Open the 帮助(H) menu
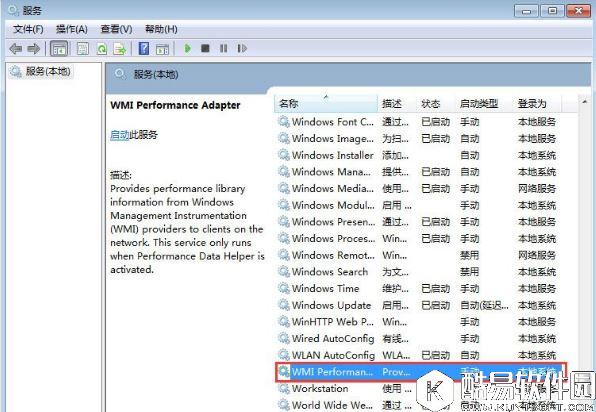 (161, 29)
